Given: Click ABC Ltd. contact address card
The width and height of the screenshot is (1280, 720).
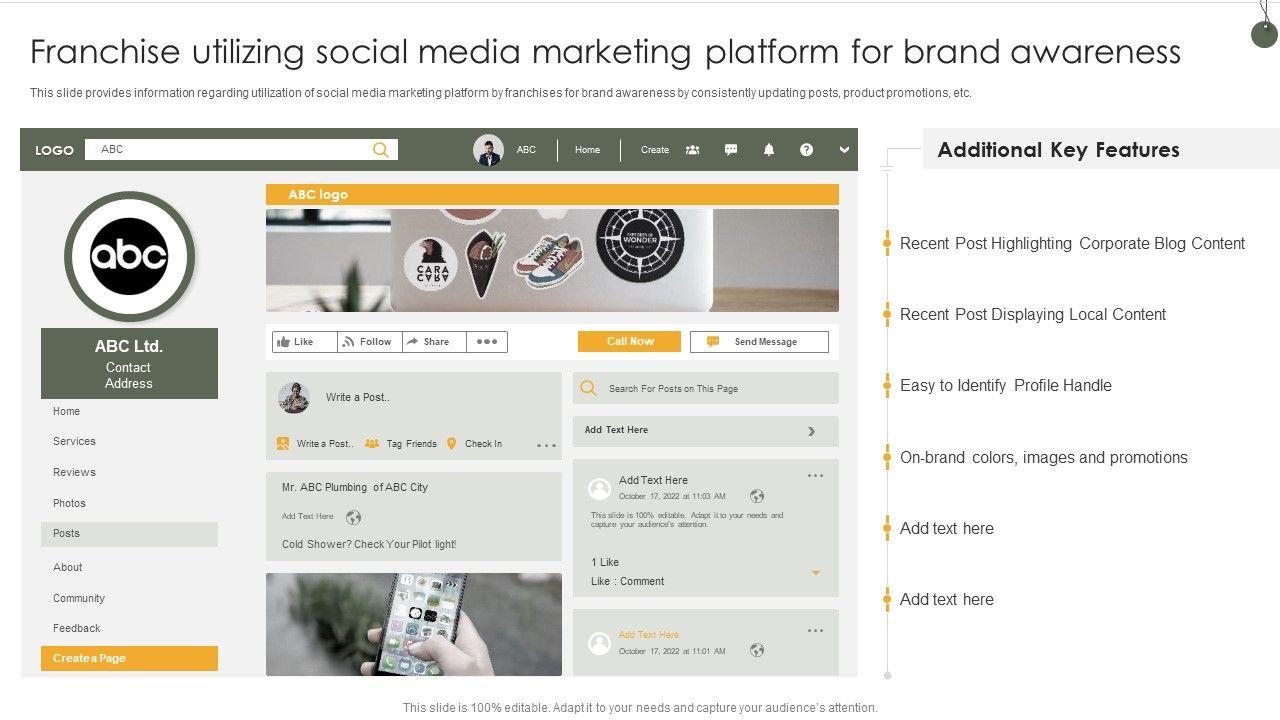Looking at the screenshot, I should pyautogui.click(x=129, y=364).
